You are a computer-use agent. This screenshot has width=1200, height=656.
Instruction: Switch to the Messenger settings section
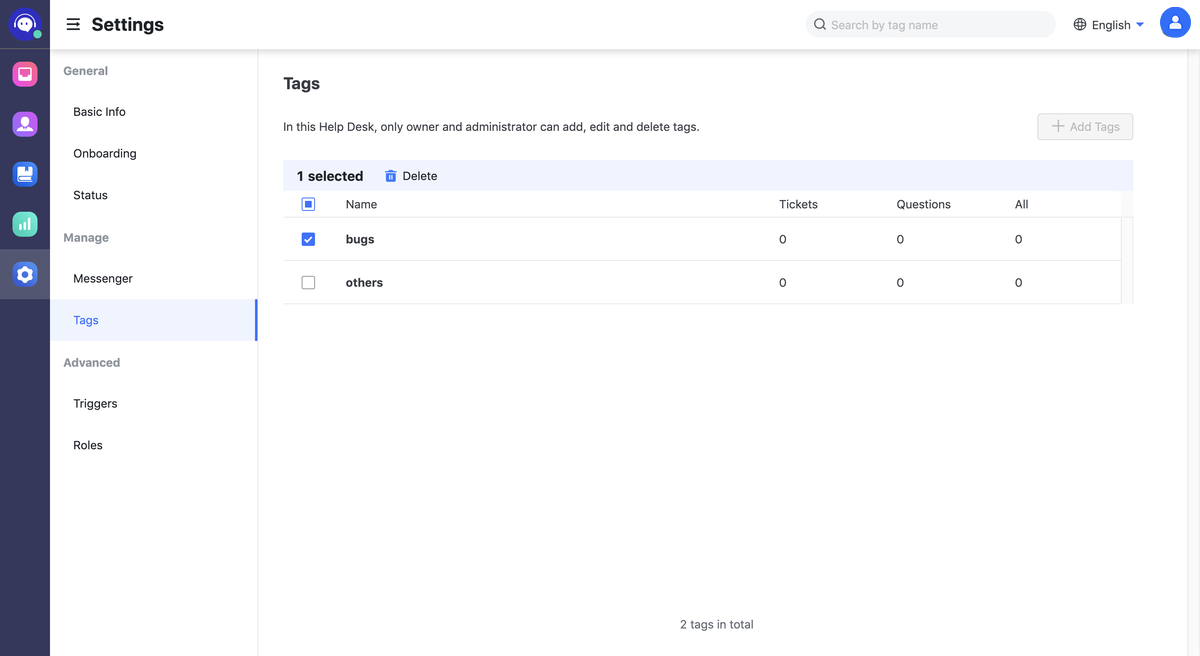click(102, 278)
